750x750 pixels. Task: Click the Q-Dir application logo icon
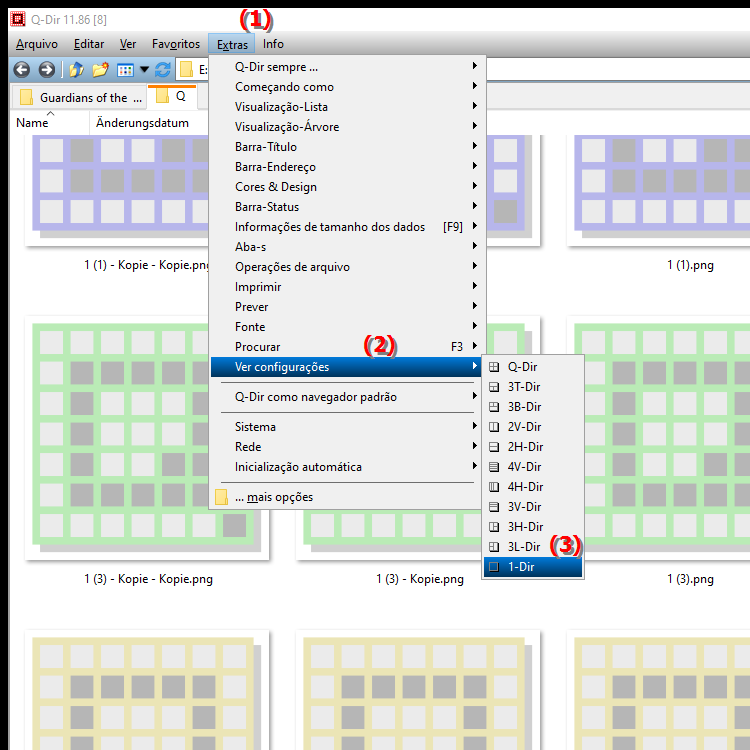tap(18, 19)
